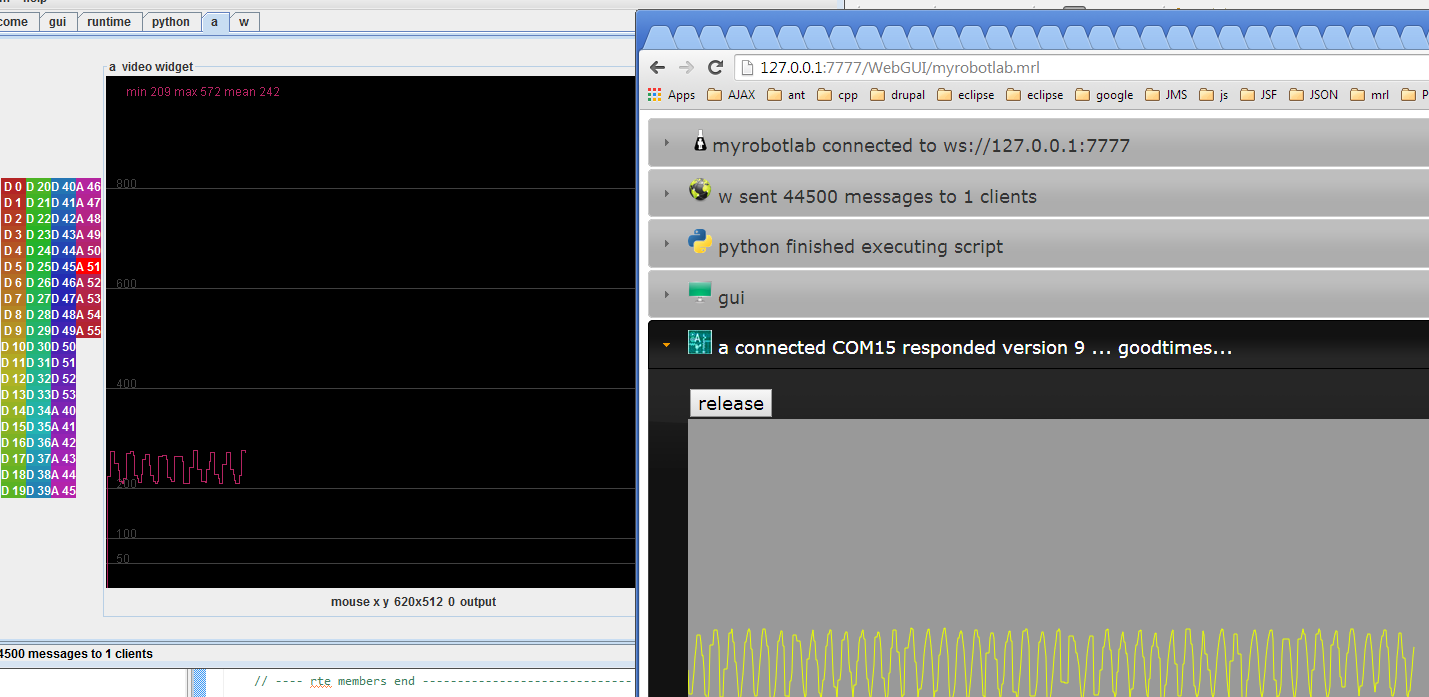Reload the WebGUI page in Chrome
Image resolution: width=1429 pixels, height=697 pixels.
click(x=715, y=67)
